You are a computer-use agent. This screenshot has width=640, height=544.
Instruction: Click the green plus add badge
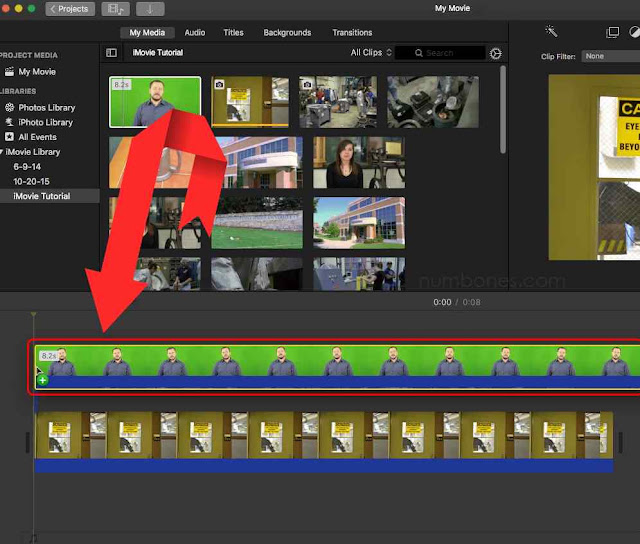pos(42,381)
